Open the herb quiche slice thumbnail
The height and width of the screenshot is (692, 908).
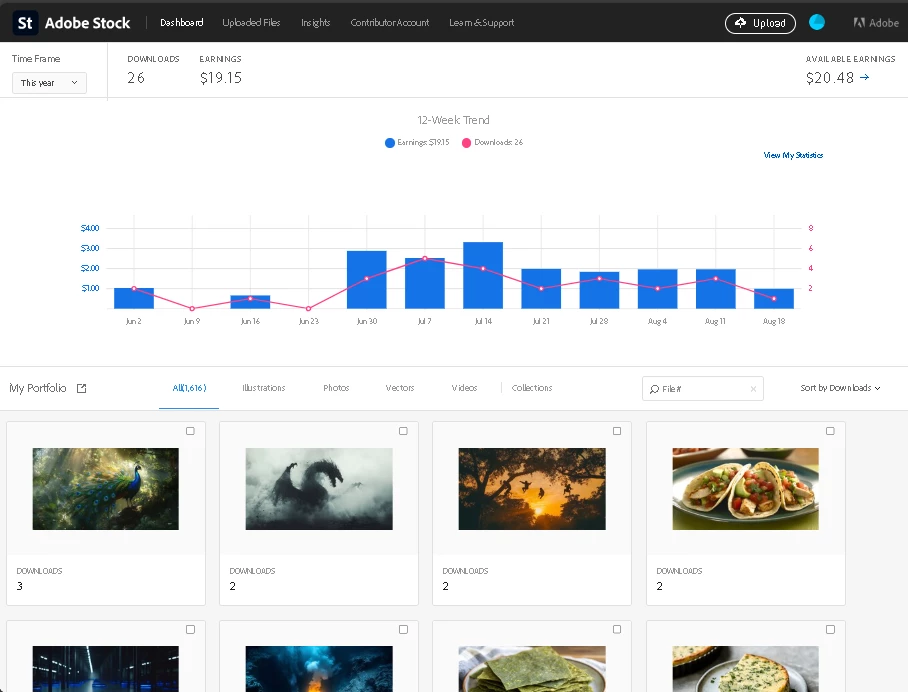[745, 669]
